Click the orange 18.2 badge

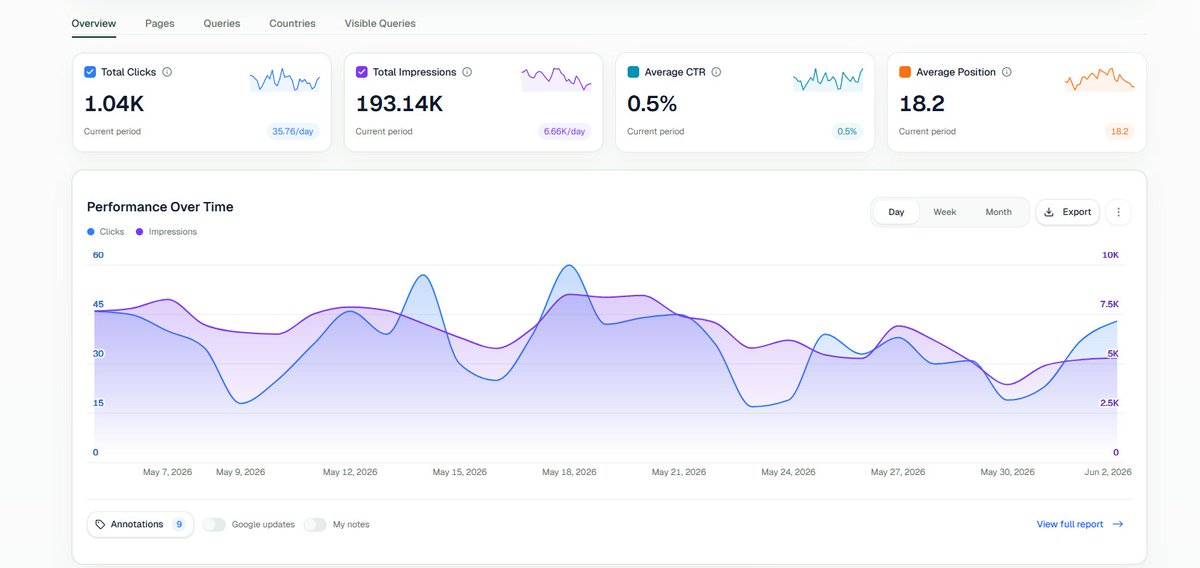pos(1119,131)
